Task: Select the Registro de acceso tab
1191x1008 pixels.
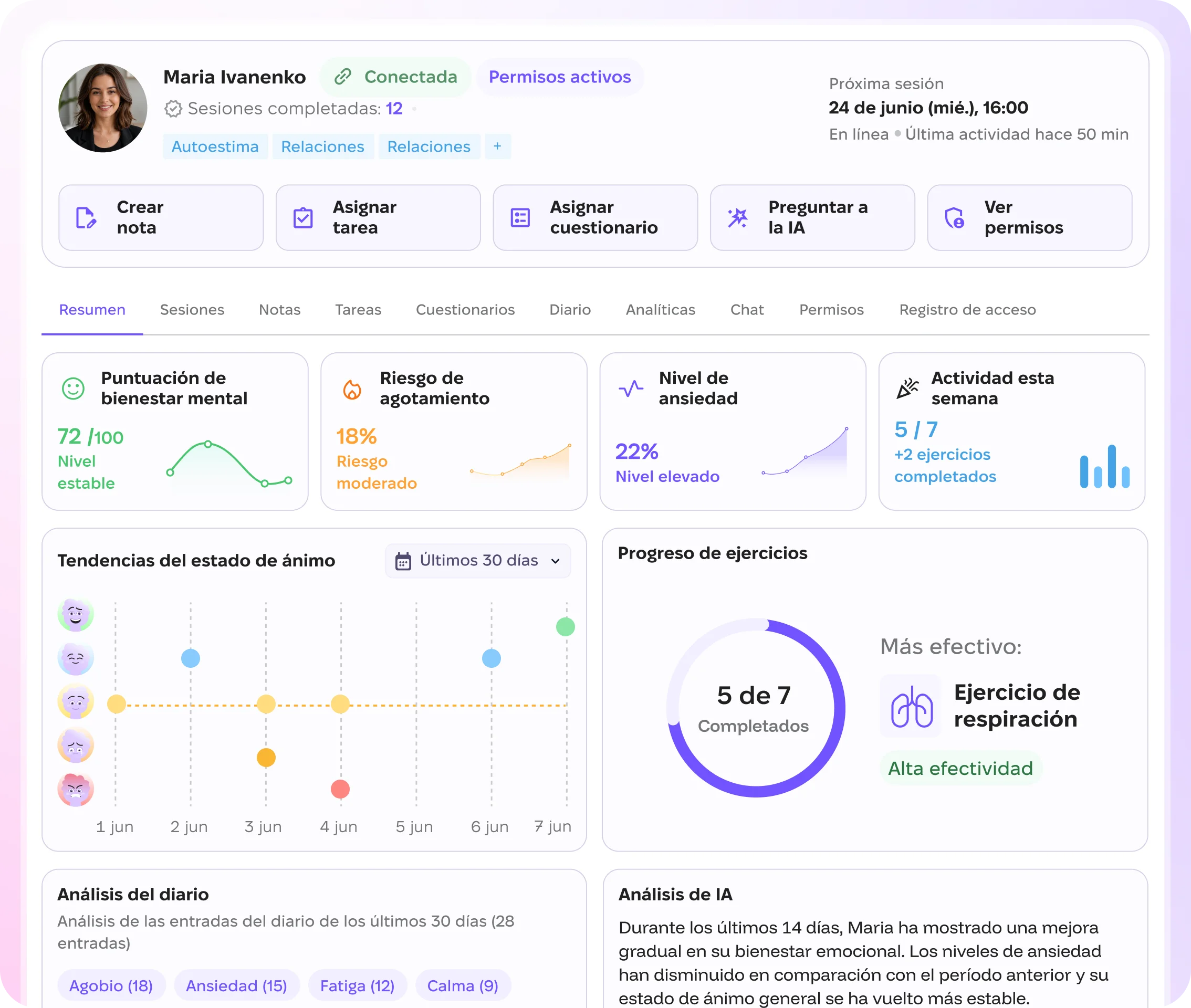Action: (967, 310)
